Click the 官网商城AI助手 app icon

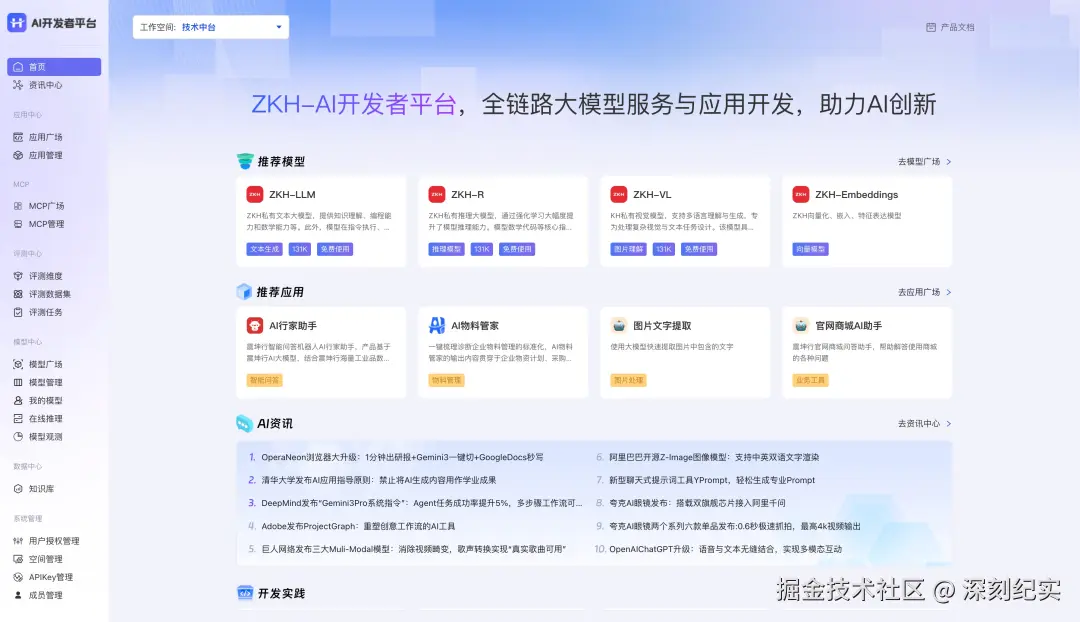pyautogui.click(x=800, y=325)
